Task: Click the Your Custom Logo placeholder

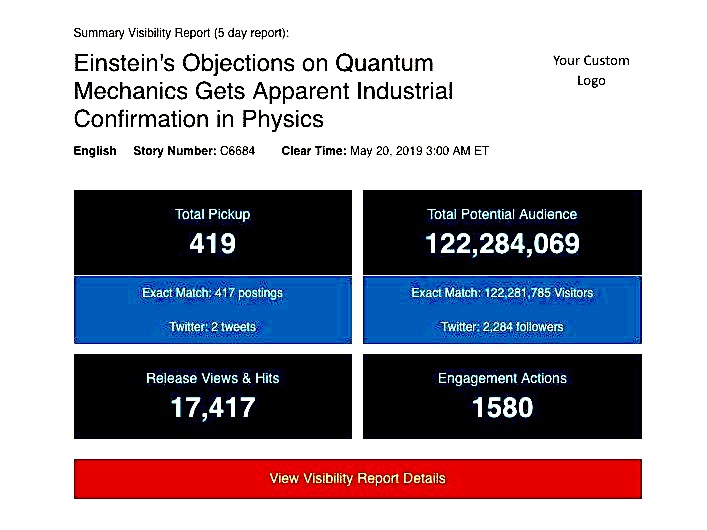Action: point(591,70)
